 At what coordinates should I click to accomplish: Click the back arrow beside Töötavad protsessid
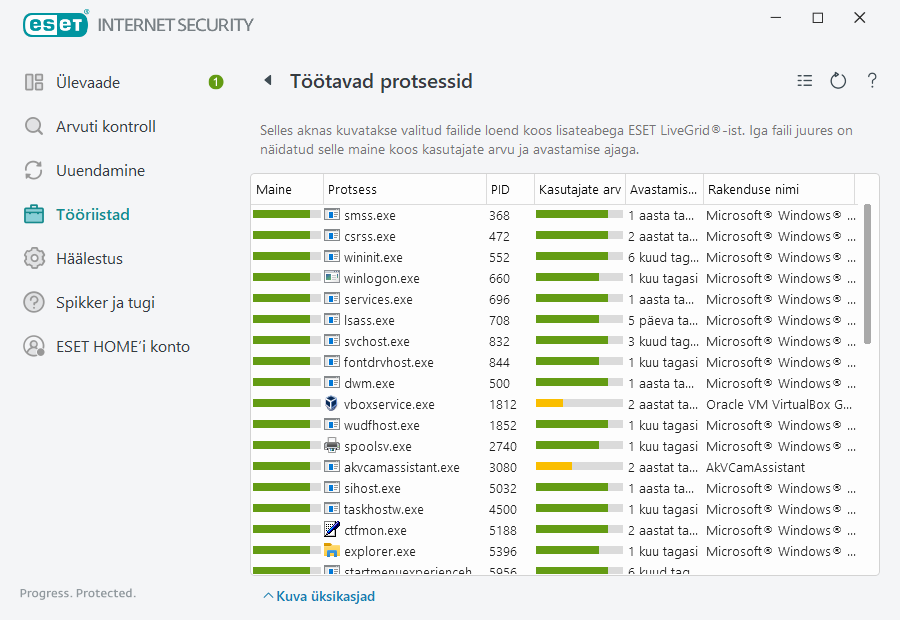point(268,81)
